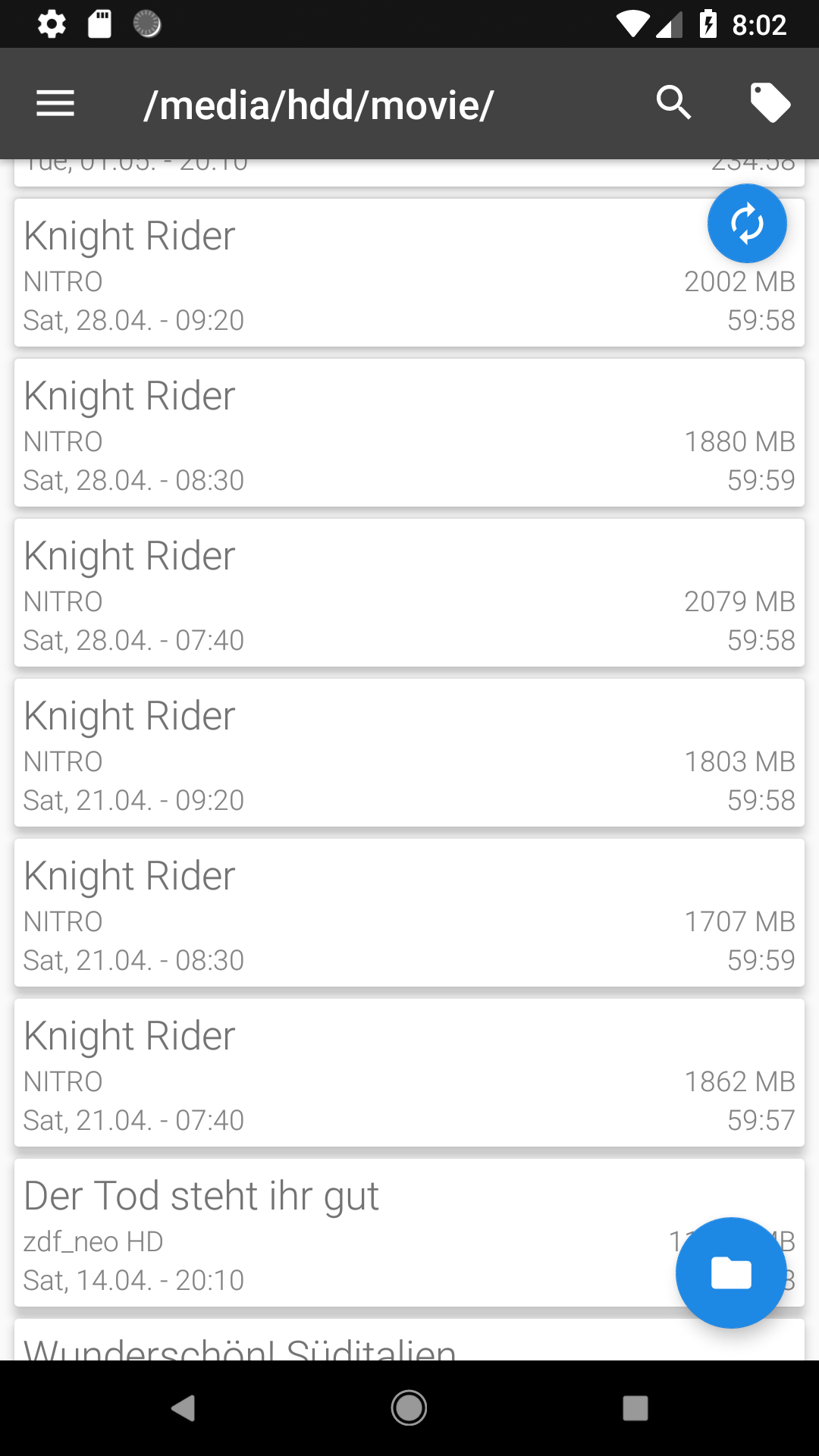Open Der Tod steht ihr gut recording

point(341,1233)
